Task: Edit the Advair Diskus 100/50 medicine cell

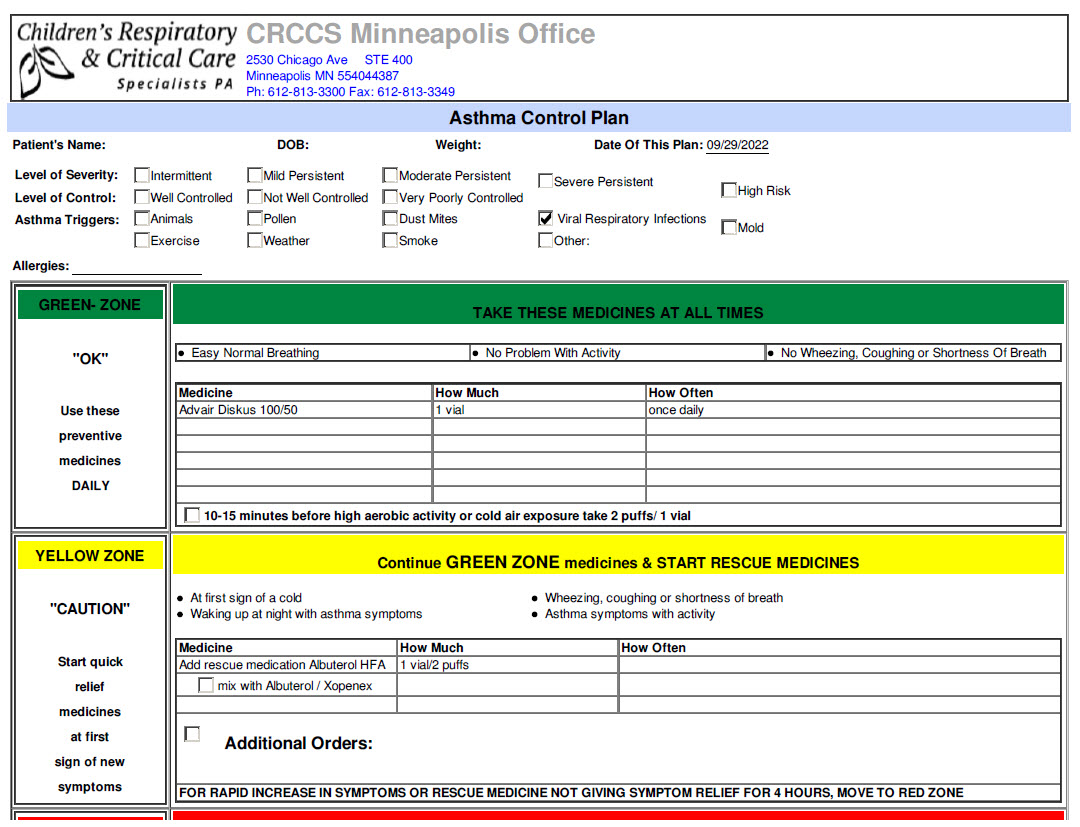Action: click(304, 410)
